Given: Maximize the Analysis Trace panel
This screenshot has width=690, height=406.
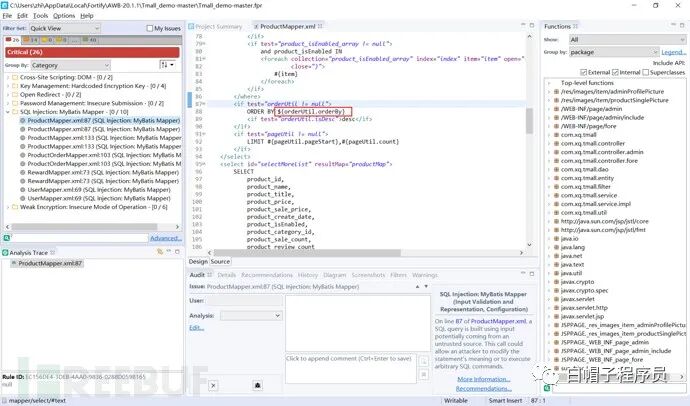Looking at the screenshot, I should click(177, 251).
